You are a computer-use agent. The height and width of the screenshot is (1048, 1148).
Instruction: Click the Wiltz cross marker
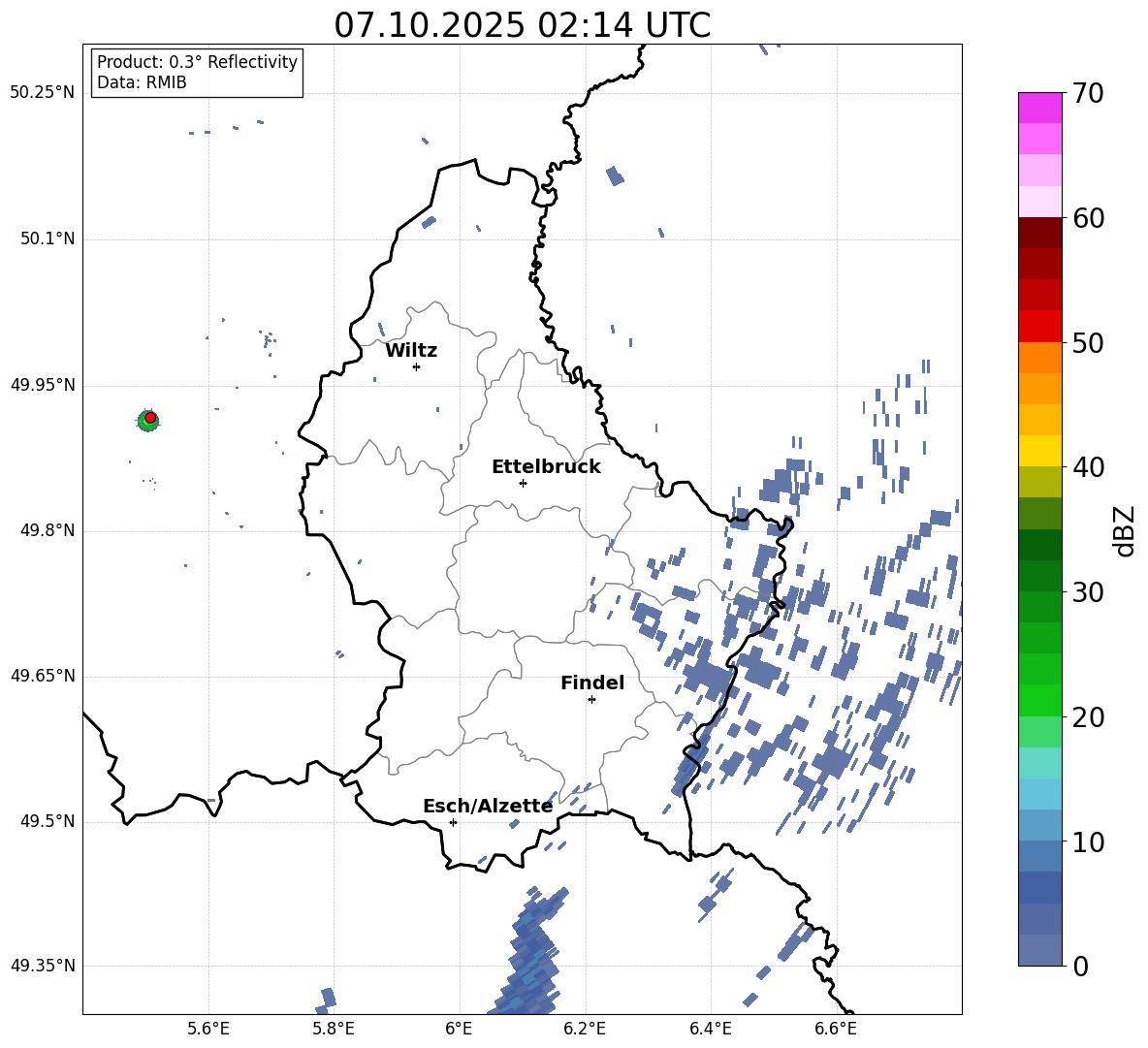416,366
